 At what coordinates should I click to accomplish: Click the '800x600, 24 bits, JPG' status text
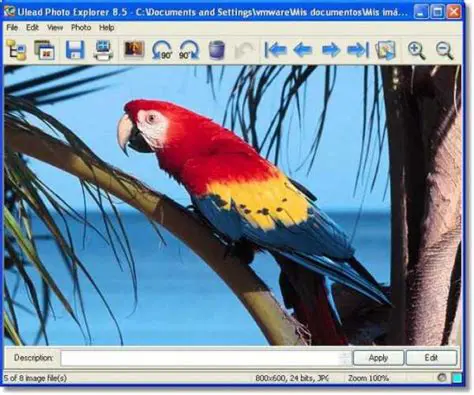[292, 378]
